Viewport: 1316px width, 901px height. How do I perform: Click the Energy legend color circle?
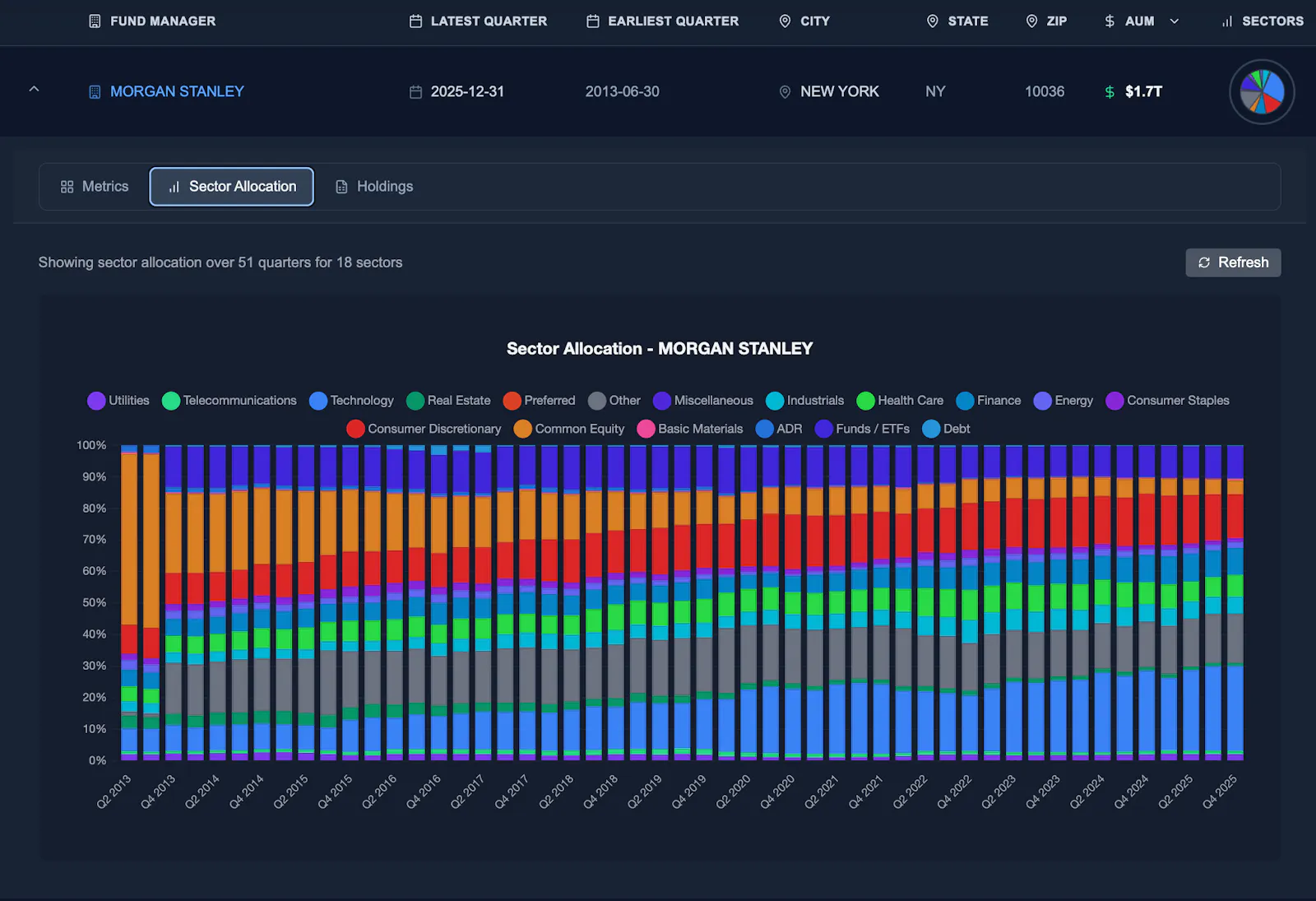coord(1043,401)
